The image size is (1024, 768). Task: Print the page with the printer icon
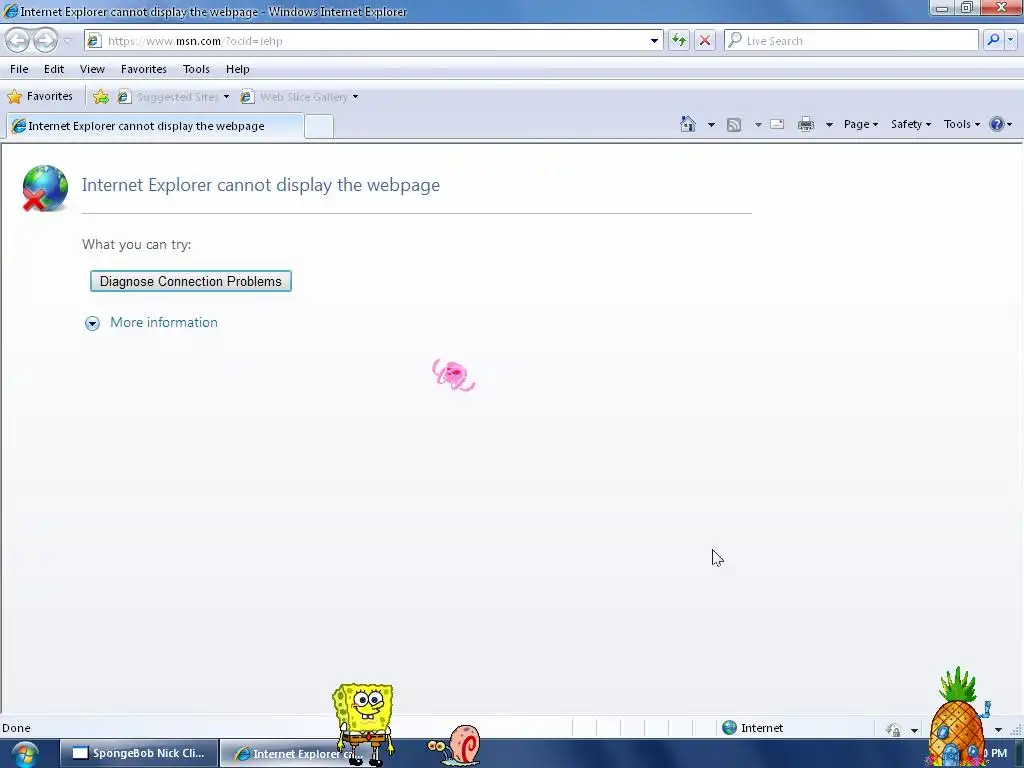tap(806, 124)
